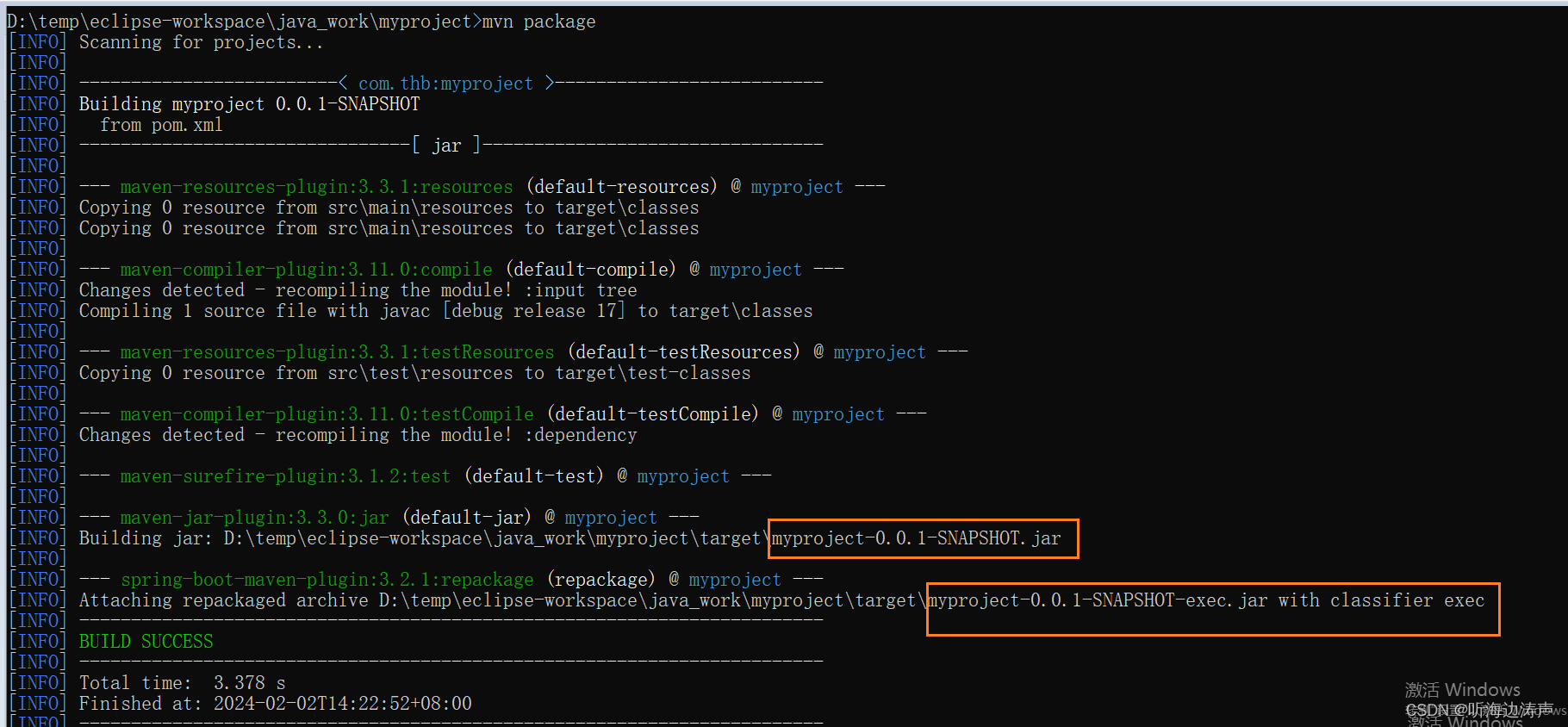Click 'maven-jar-plugin:3.3.0:jar' text
The height and width of the screenshot is (727, 1568).
pyautogui.click(x=254, y=518)
